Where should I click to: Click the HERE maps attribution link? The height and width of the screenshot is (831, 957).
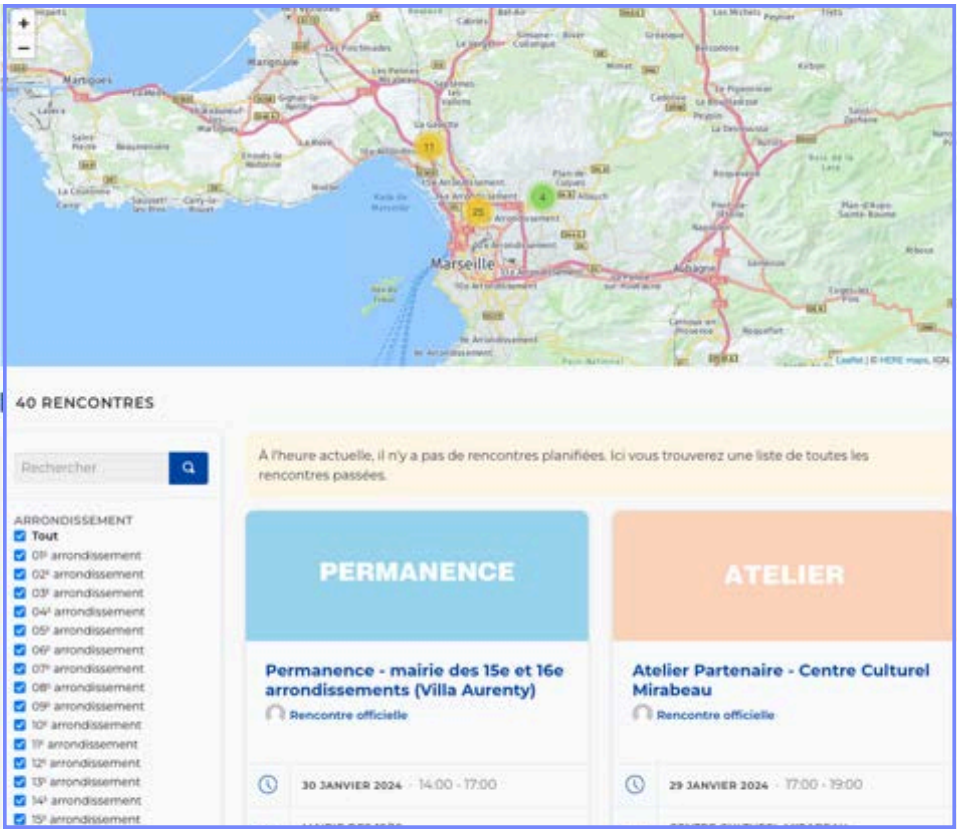click(x=905, y=359)
